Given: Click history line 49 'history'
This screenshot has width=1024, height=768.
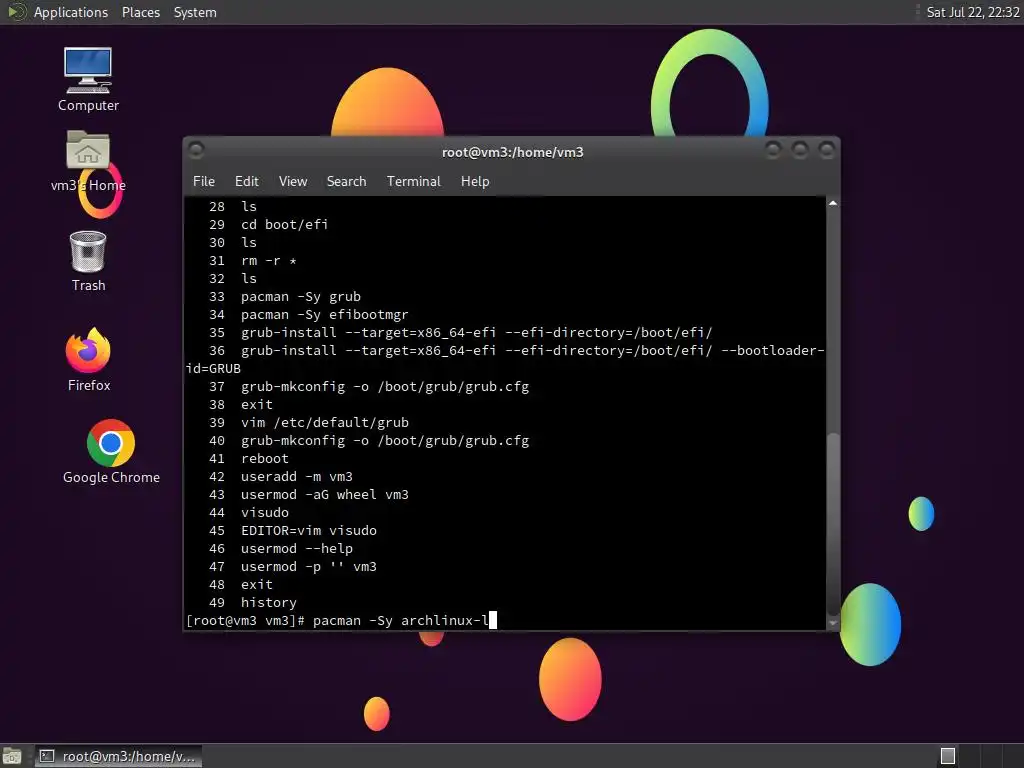Looking at the screenshot, I should coord(268,603).
